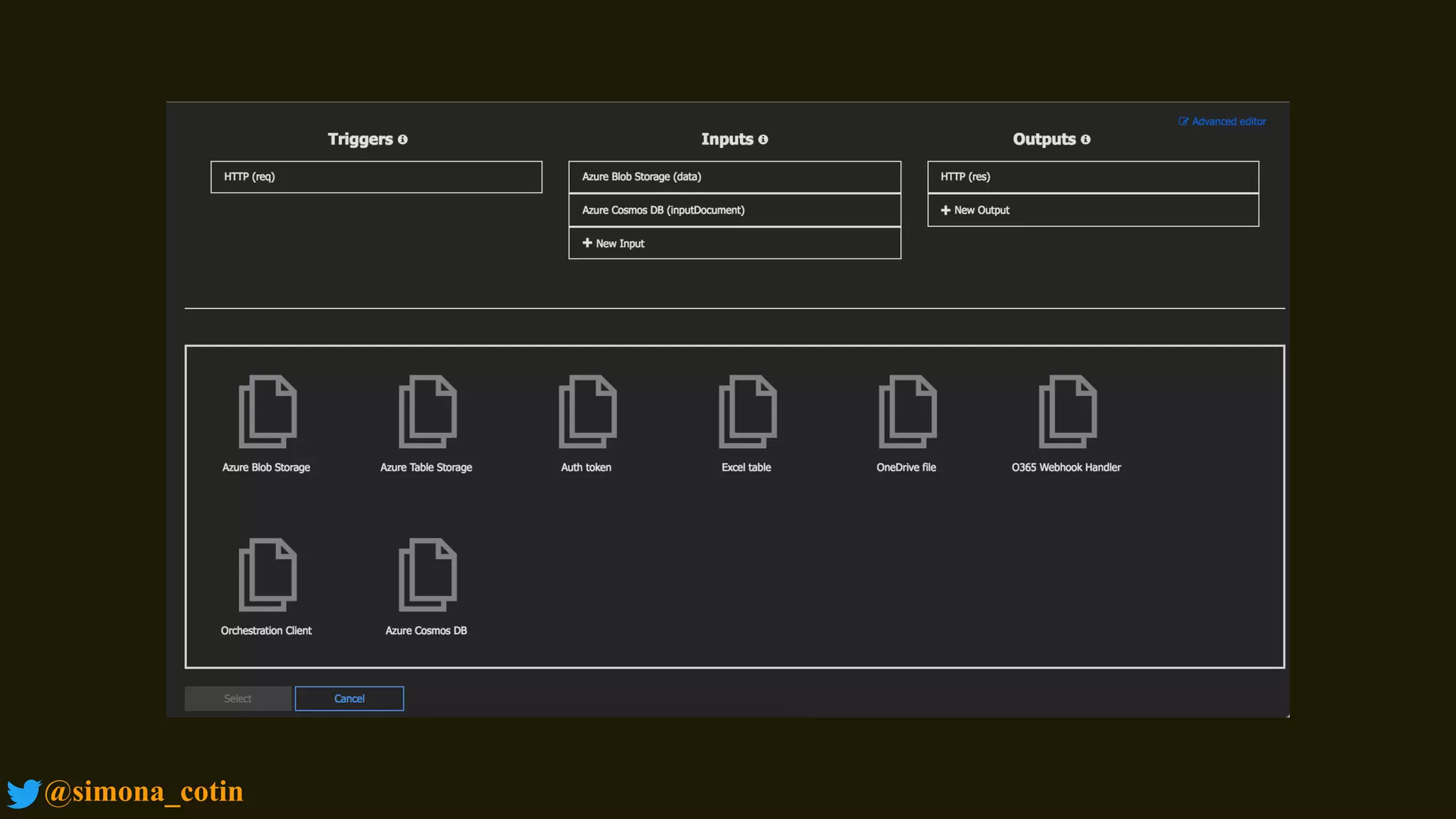Open Azure Blob Storage (data) input
This screenshot has width=1456, height=819.
[x=734, y=177]
